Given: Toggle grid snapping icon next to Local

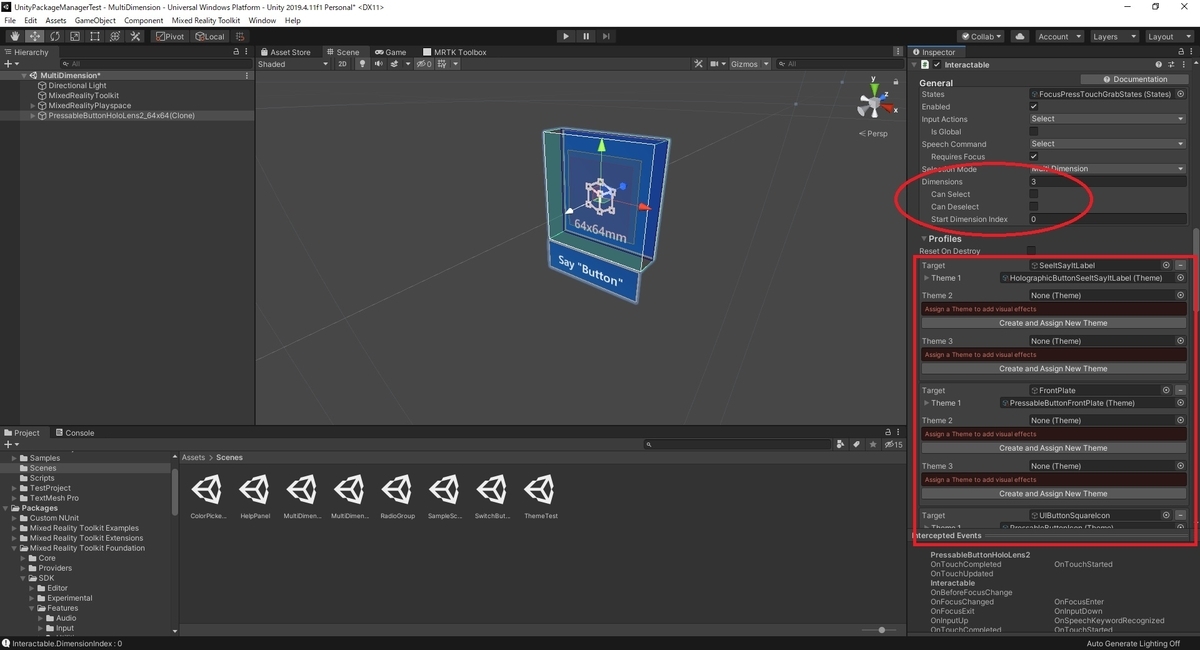Looking at the screenshot, I should (x=240, y=36).
